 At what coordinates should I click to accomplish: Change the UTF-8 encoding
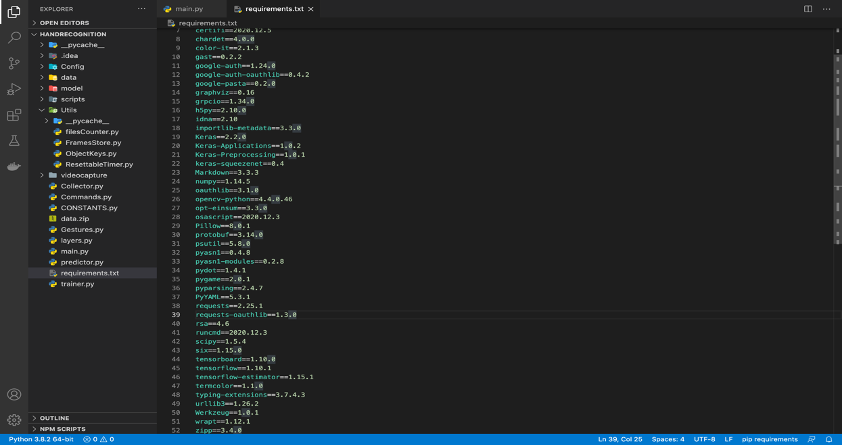point(704,439)
